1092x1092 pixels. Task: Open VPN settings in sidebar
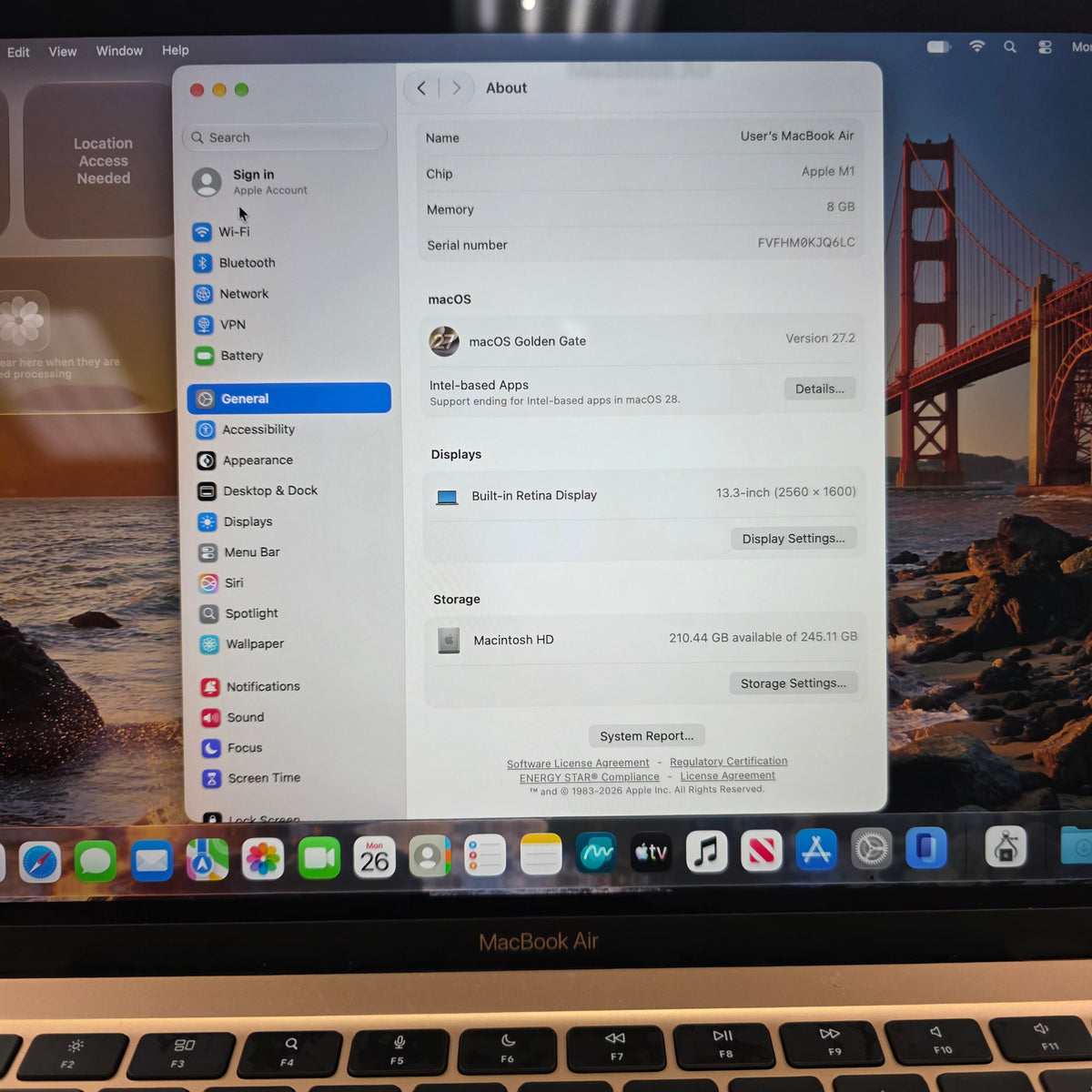[289, 325]
